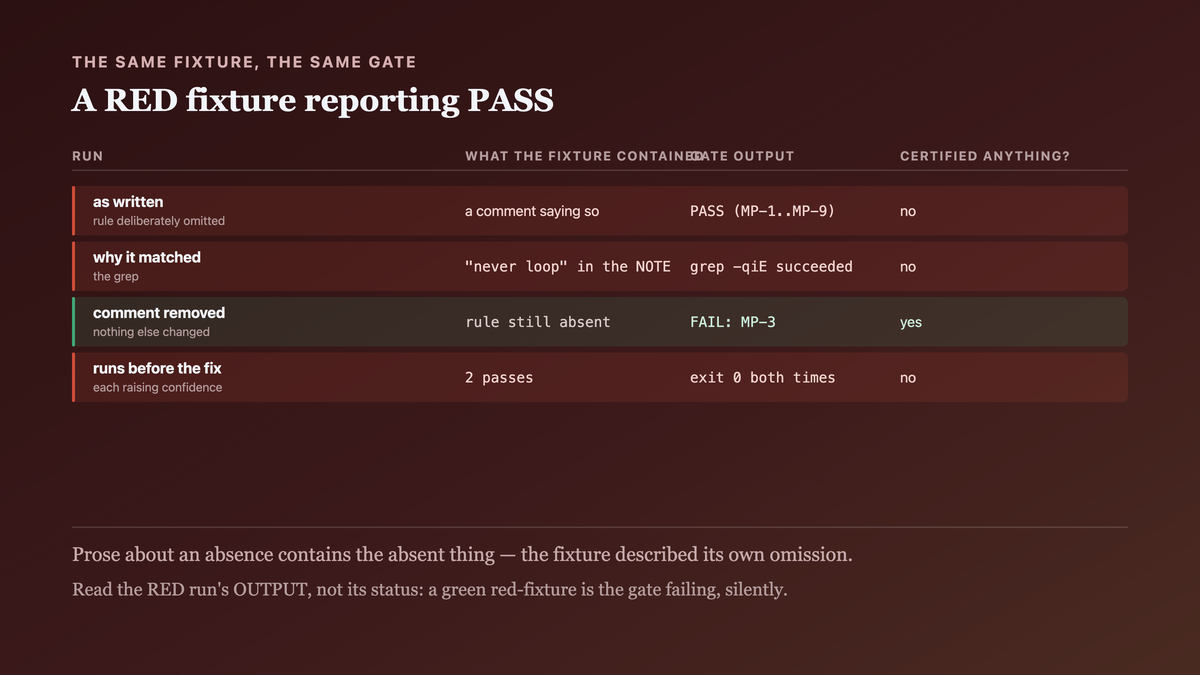Click the 'PASS (MP-1..MP-9)' gate output
The image size is (1200, 675).
click(762, 211)
